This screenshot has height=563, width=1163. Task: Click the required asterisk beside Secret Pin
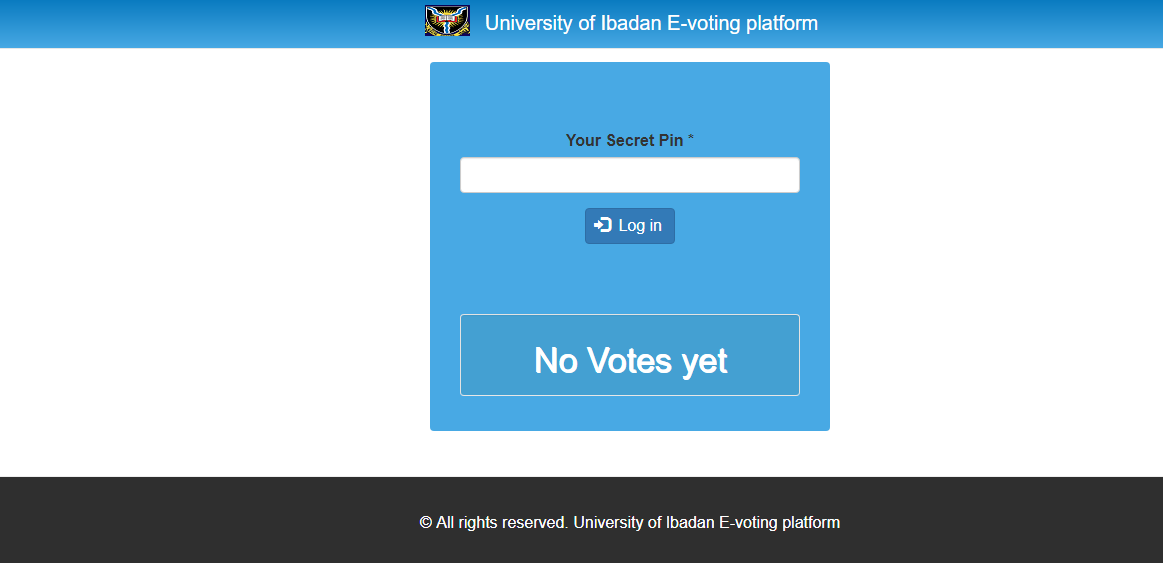[691, 139]
